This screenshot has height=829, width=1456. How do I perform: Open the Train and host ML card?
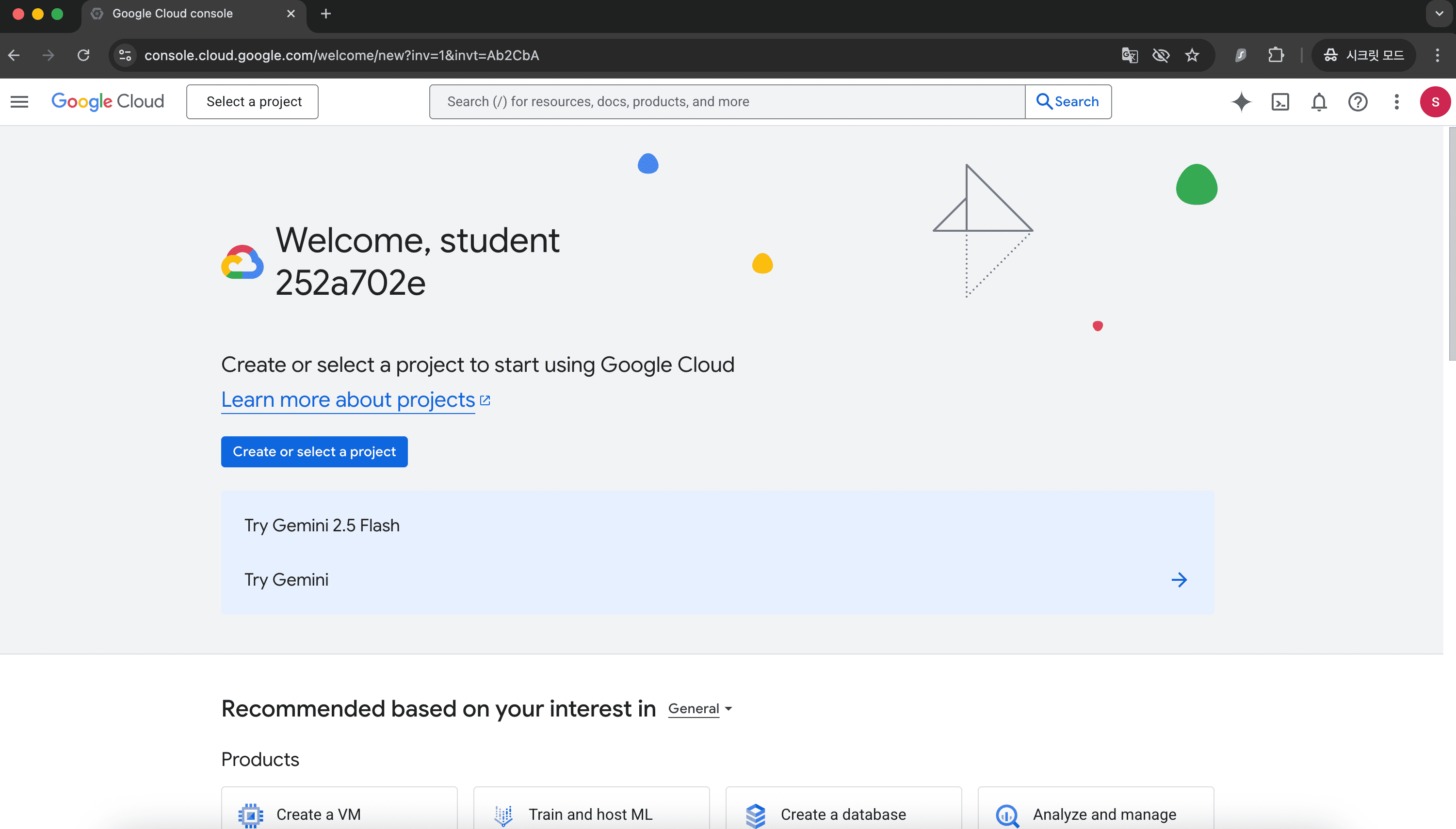[x=591, y=809]
